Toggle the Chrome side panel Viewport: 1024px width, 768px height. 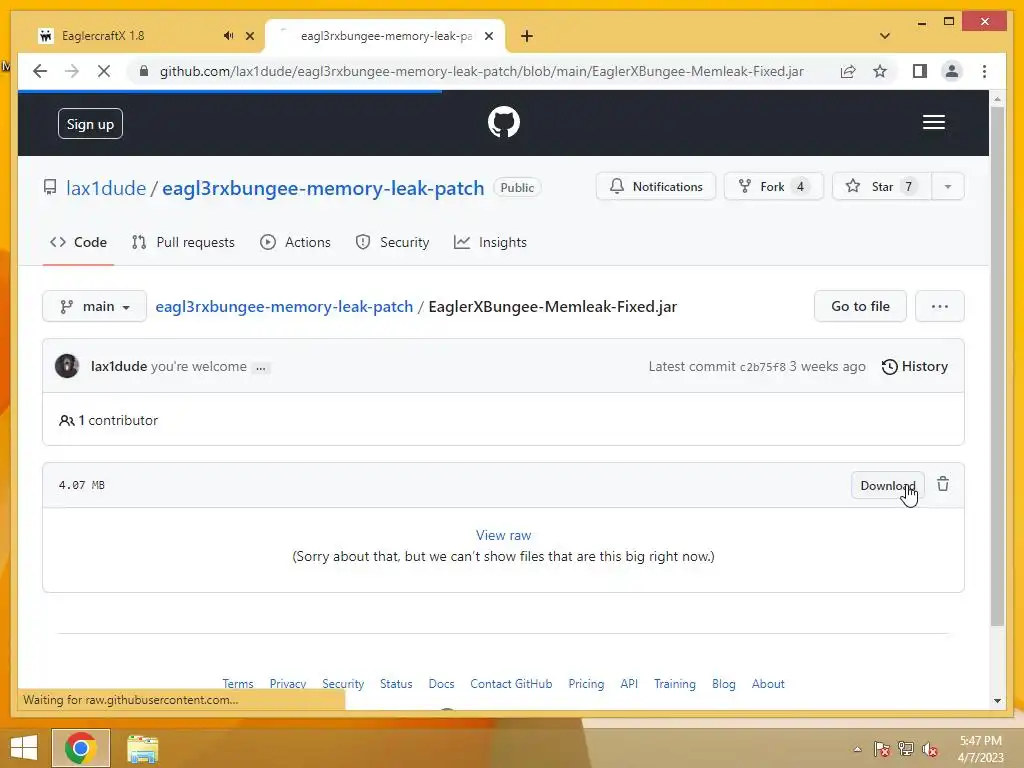coord(920,71)
